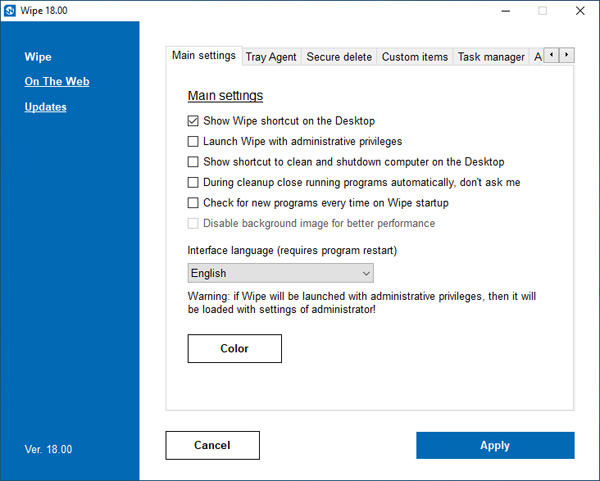Open the Interface language dropdown
600x481 pixels.
[280, 273]
